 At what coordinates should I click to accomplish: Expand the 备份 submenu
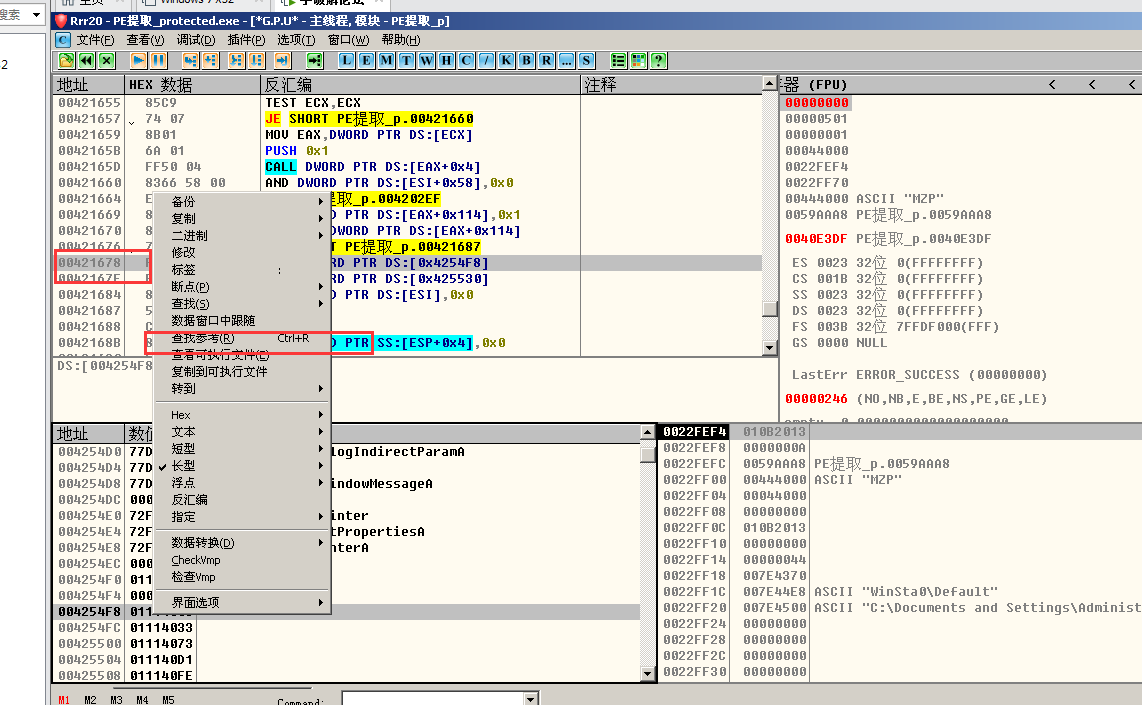[241, 201]
